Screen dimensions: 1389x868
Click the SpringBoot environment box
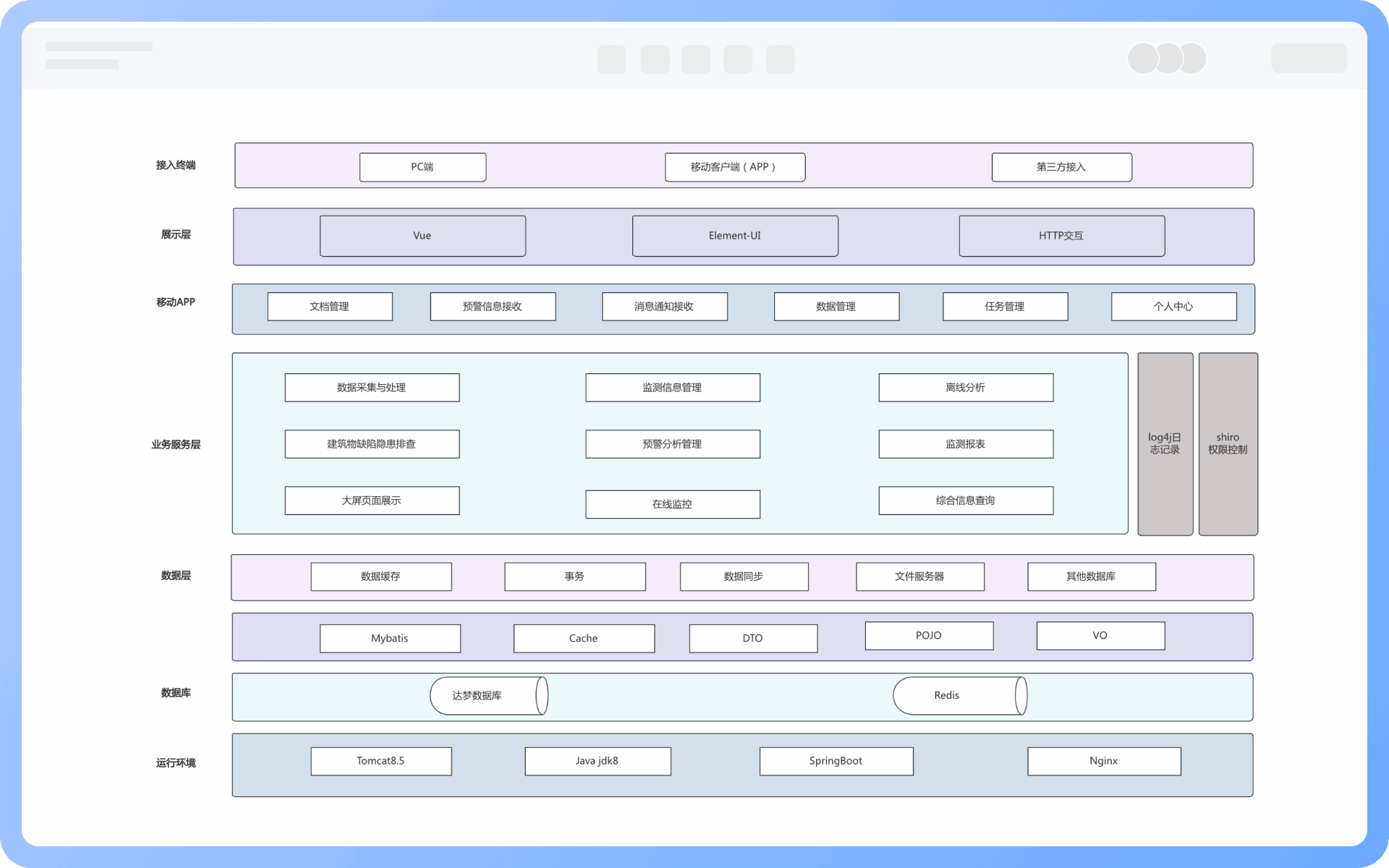tap(836, 761)
